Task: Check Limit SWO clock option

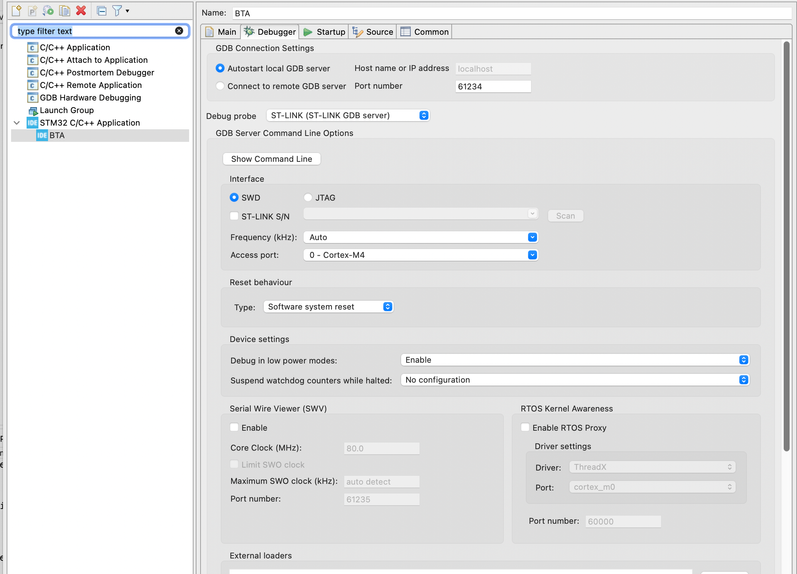Action: pos(234,464)
